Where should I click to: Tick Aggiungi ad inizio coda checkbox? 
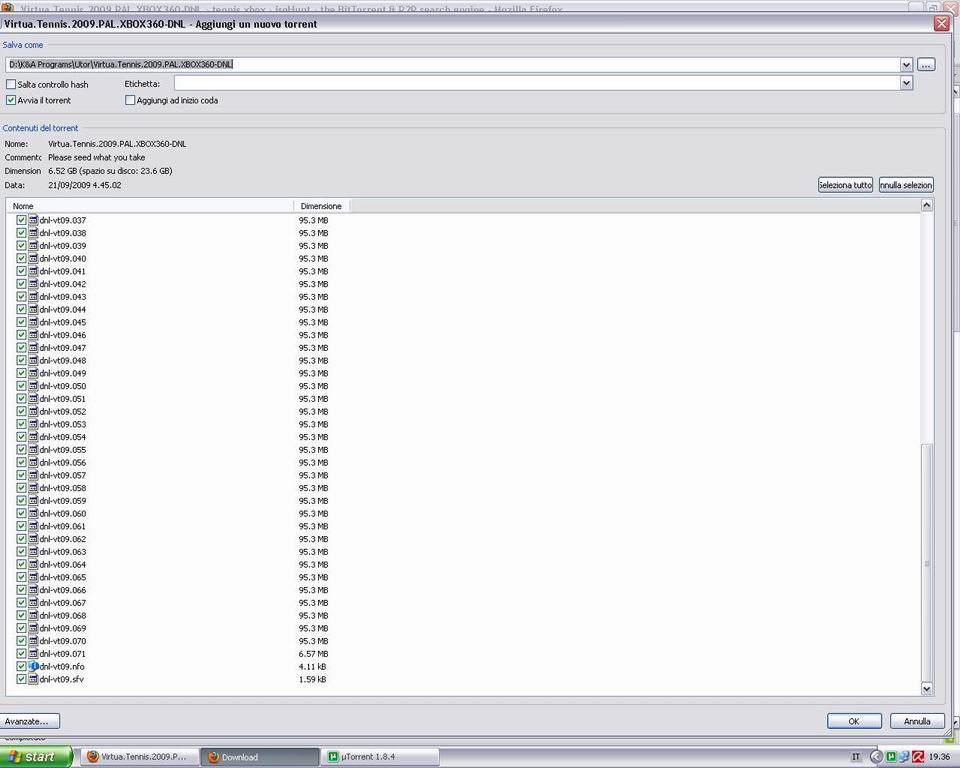130,100
